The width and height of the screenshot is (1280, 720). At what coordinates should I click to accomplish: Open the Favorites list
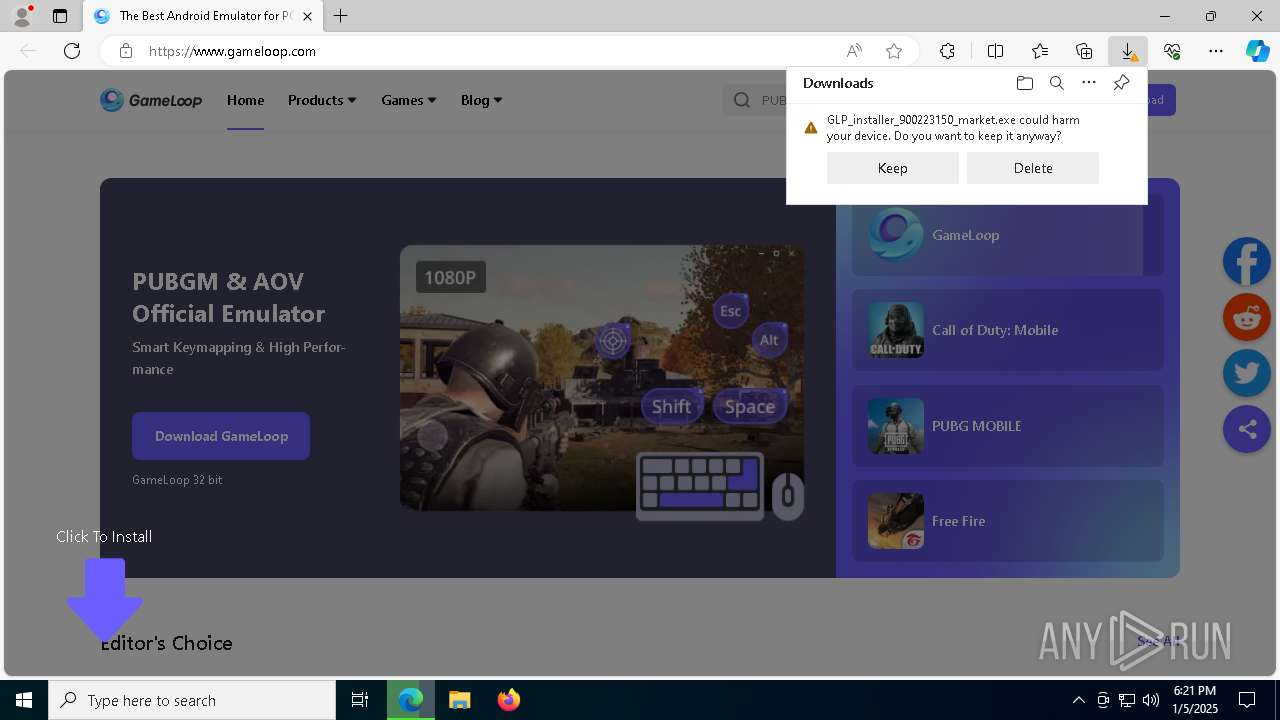click(1040, 51)
